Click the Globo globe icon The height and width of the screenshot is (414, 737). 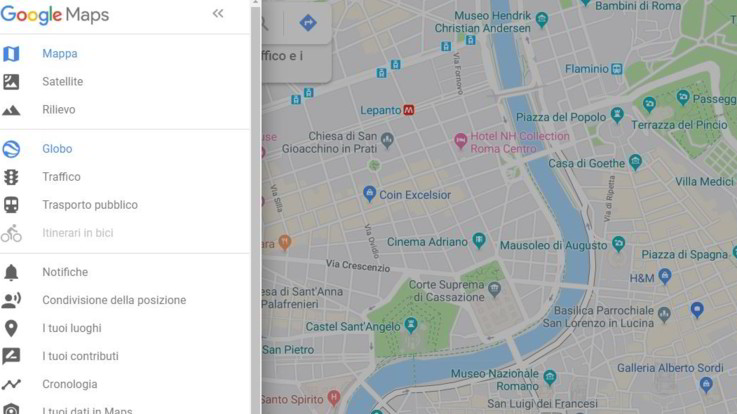pyautogui.click(x=11, y=149)
